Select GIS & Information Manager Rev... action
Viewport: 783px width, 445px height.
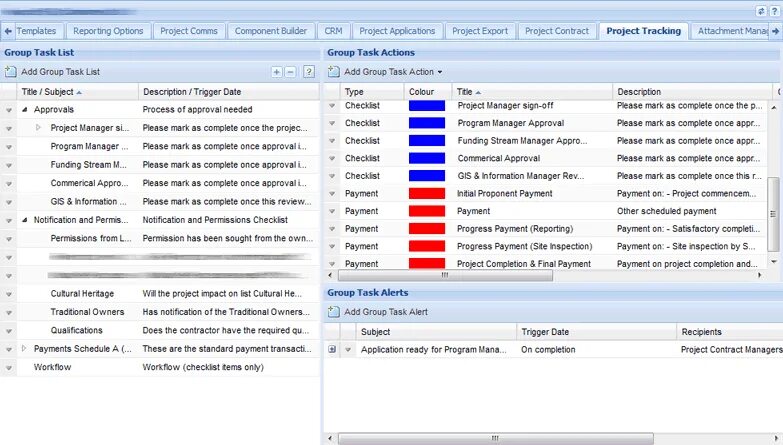tap(545, 176)
